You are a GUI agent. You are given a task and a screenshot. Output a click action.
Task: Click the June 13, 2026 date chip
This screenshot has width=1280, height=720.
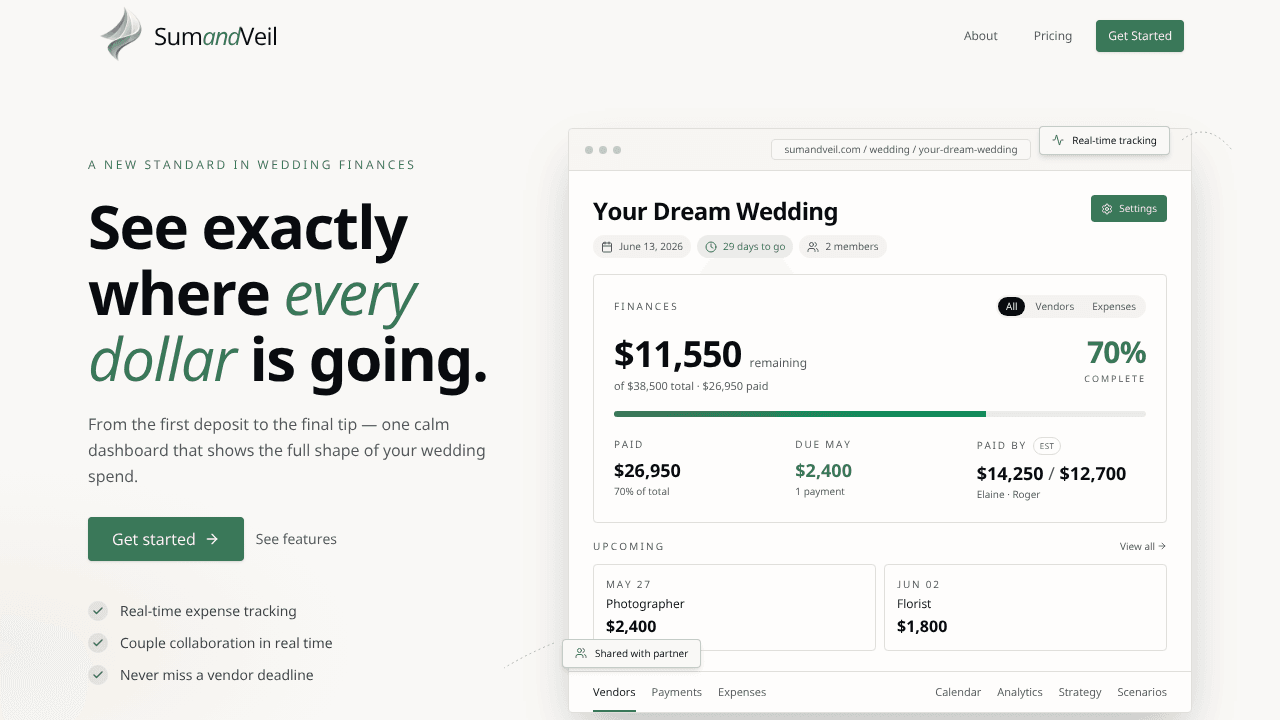pos(642,247)
